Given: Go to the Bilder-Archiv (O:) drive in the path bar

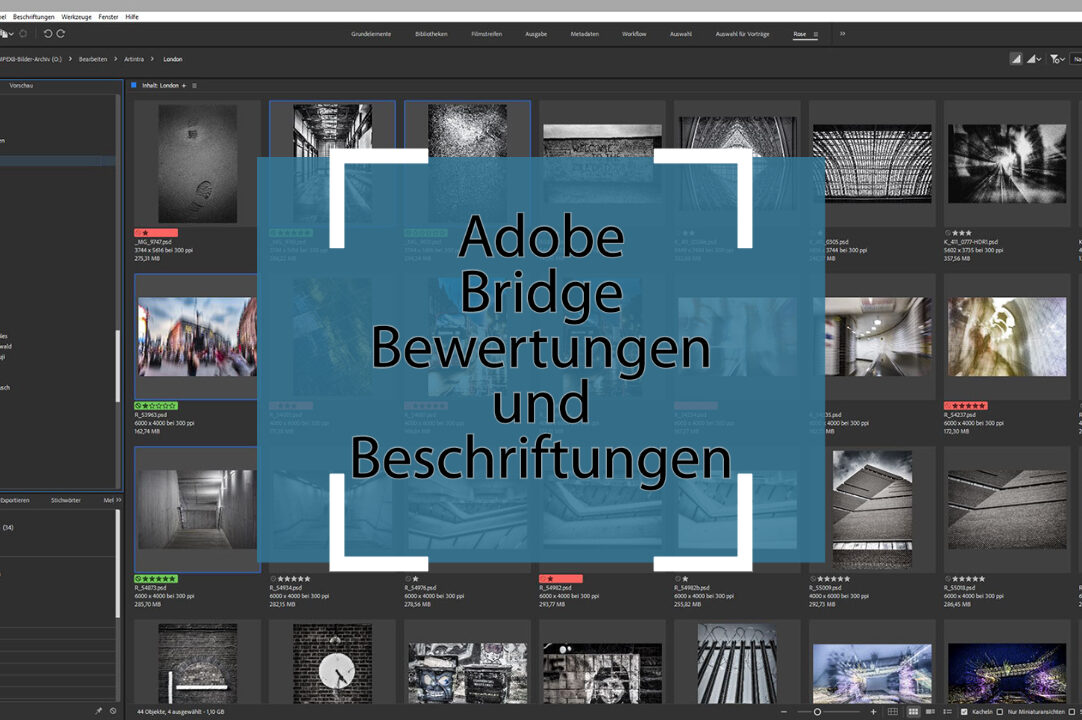Looking at the screenshot, I should coord(31,59).
